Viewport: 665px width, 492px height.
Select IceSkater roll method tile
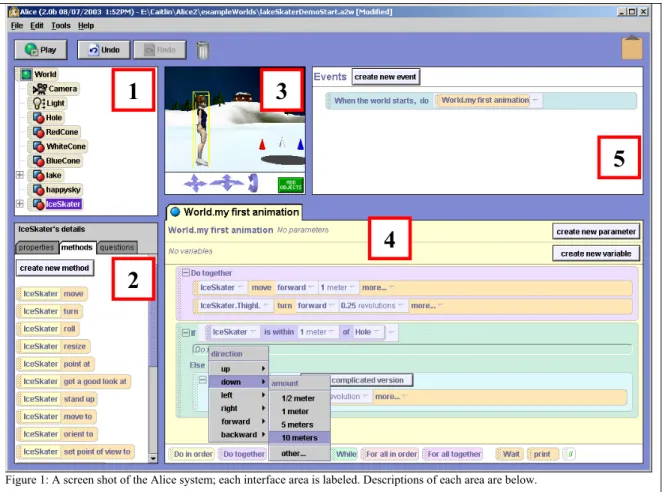click(x=48, y=329)
